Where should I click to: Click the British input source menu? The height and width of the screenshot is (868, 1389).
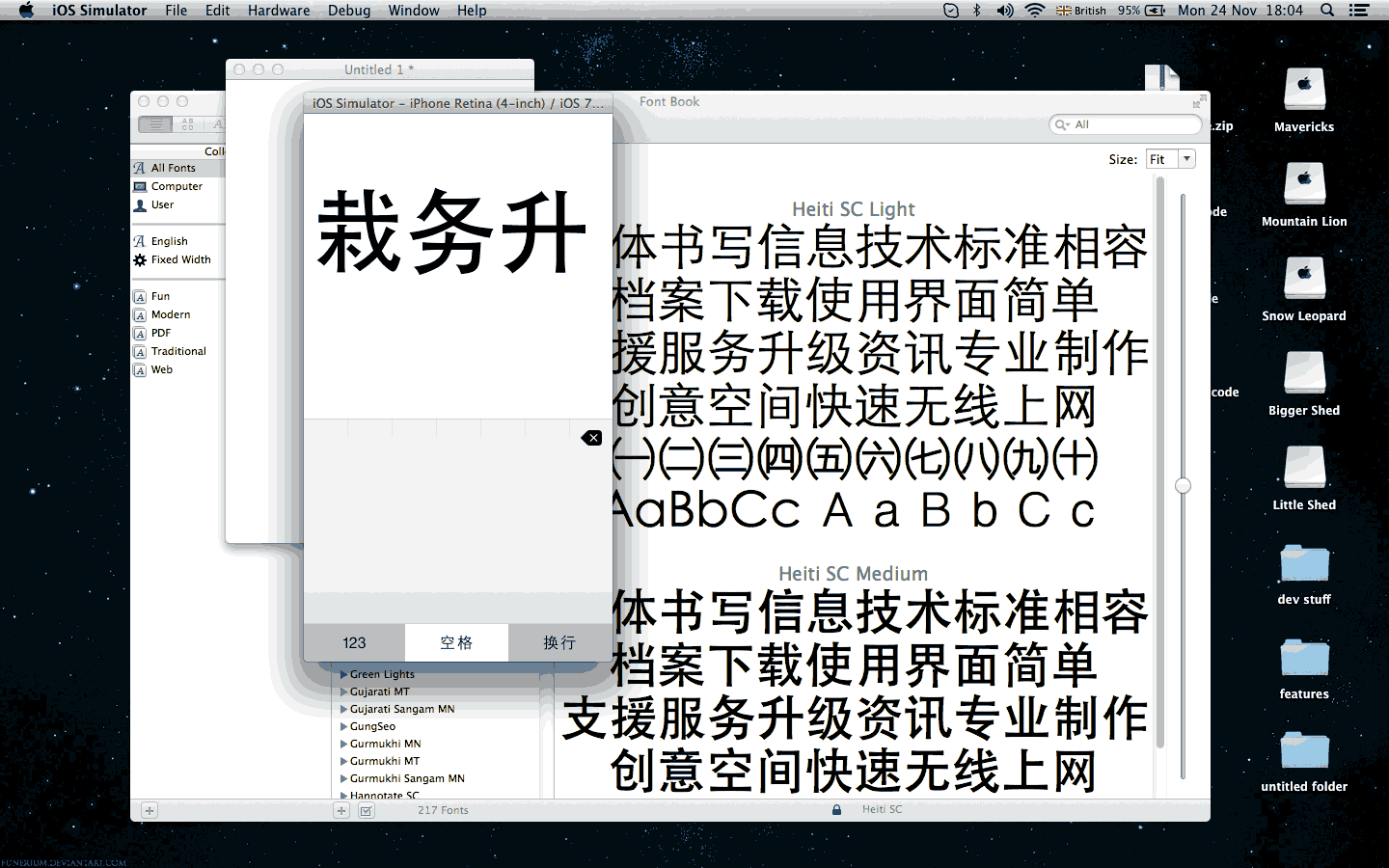[x=1081, y=11]
